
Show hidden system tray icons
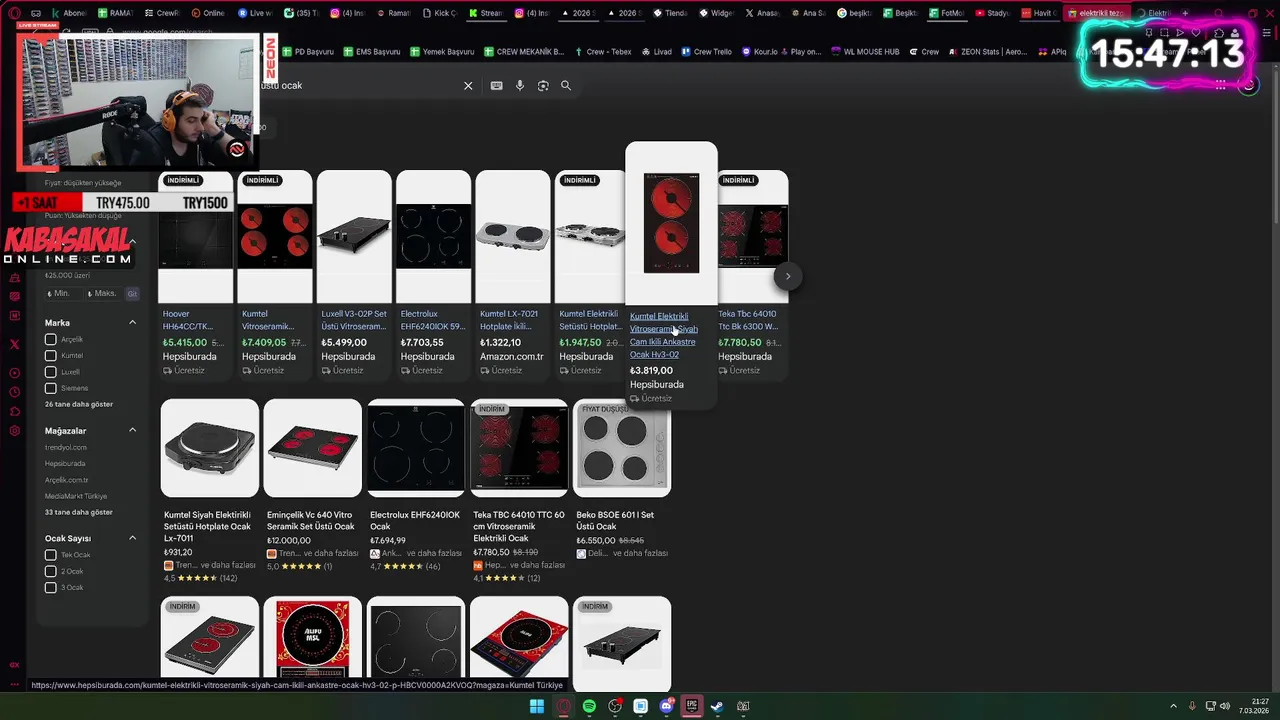pyautogui.click(x=1173, y=706)
